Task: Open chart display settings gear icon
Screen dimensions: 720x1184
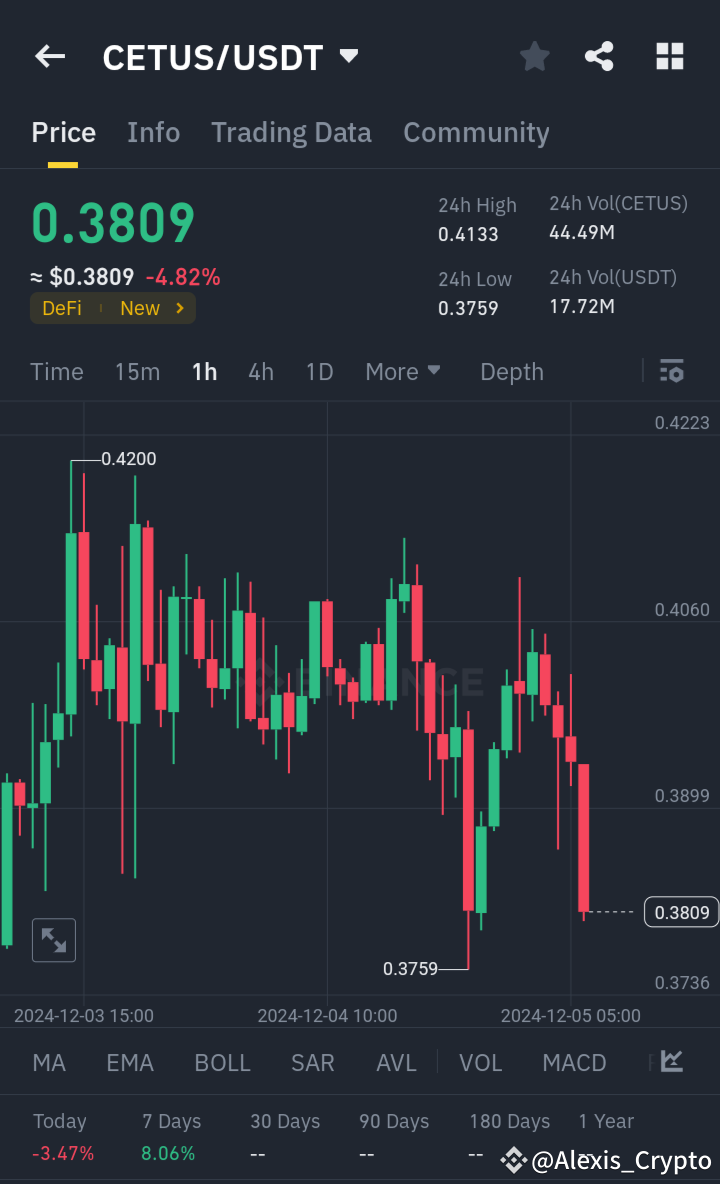Action: coord(672,371)
